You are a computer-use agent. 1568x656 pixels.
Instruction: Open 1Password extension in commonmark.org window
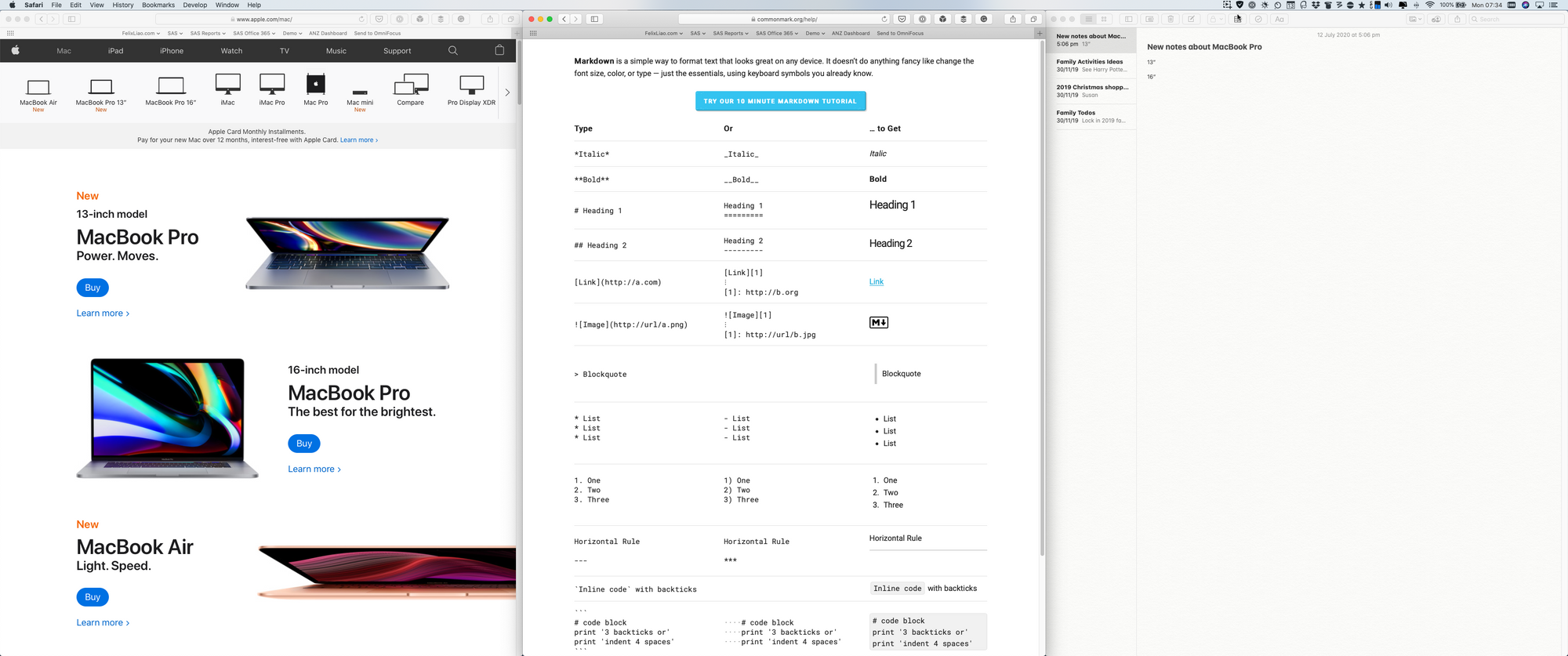pos(922,19)
